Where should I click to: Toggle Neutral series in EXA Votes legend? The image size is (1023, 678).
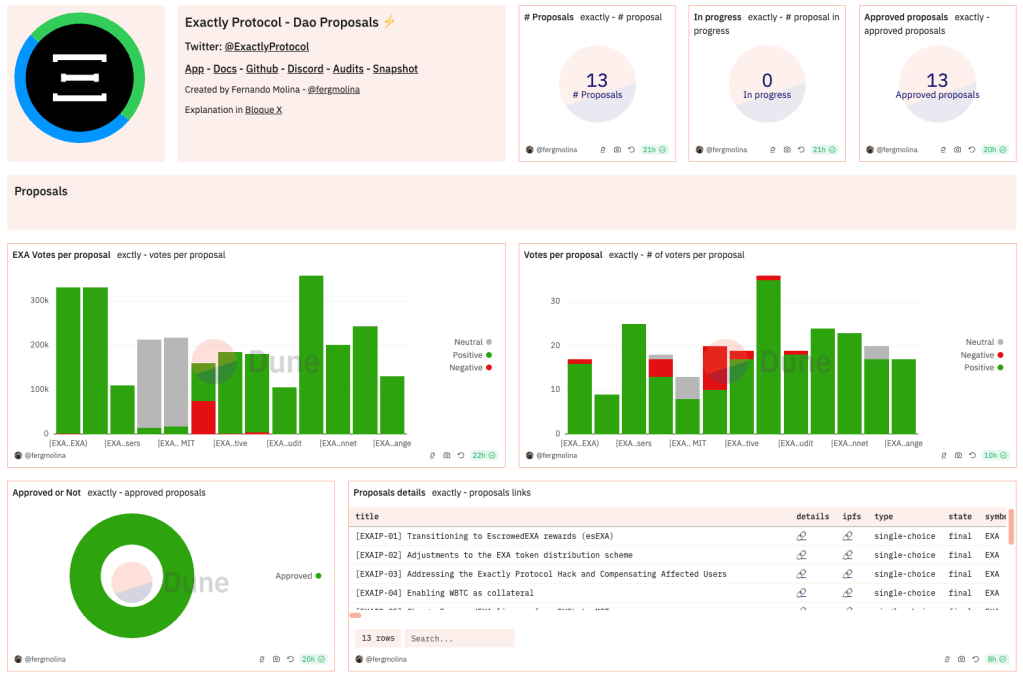[473, 342]
